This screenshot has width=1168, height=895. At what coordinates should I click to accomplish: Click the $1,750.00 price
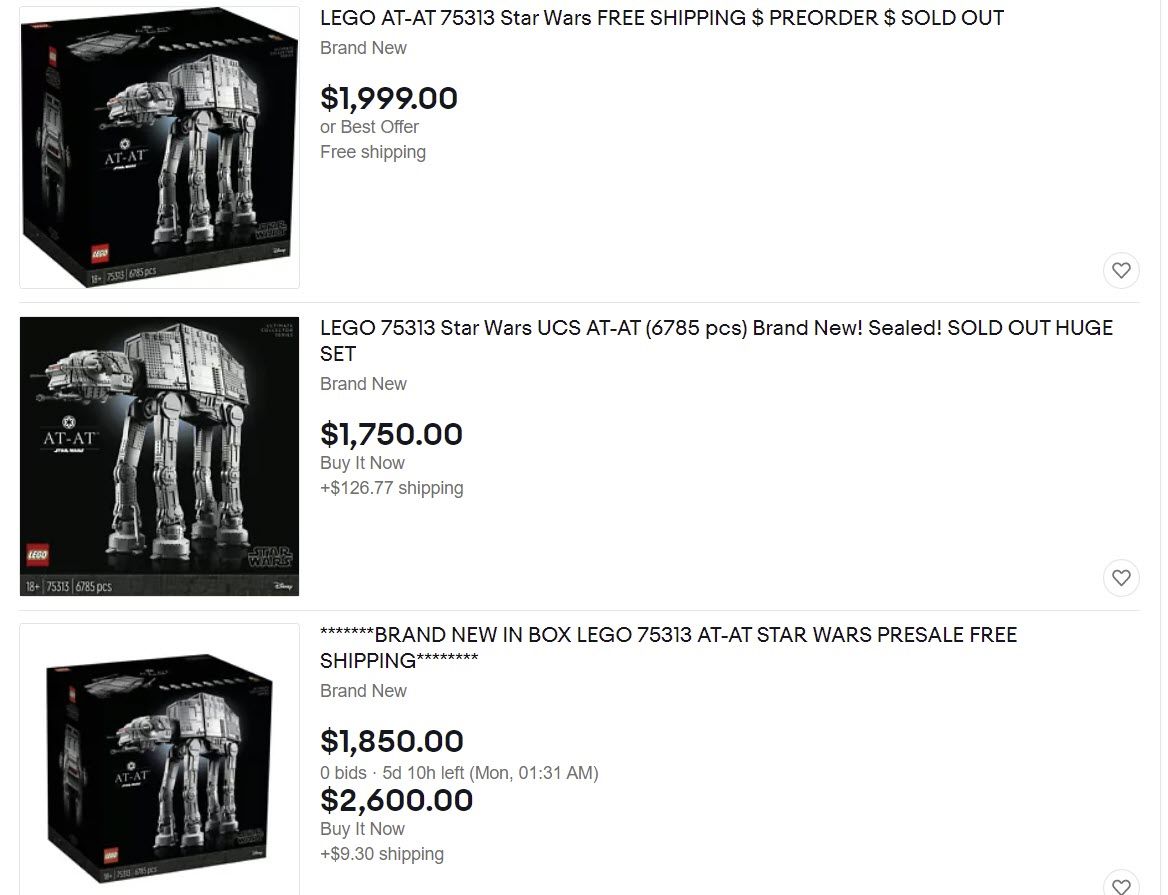pyautogui.click(x=391, y=434)
